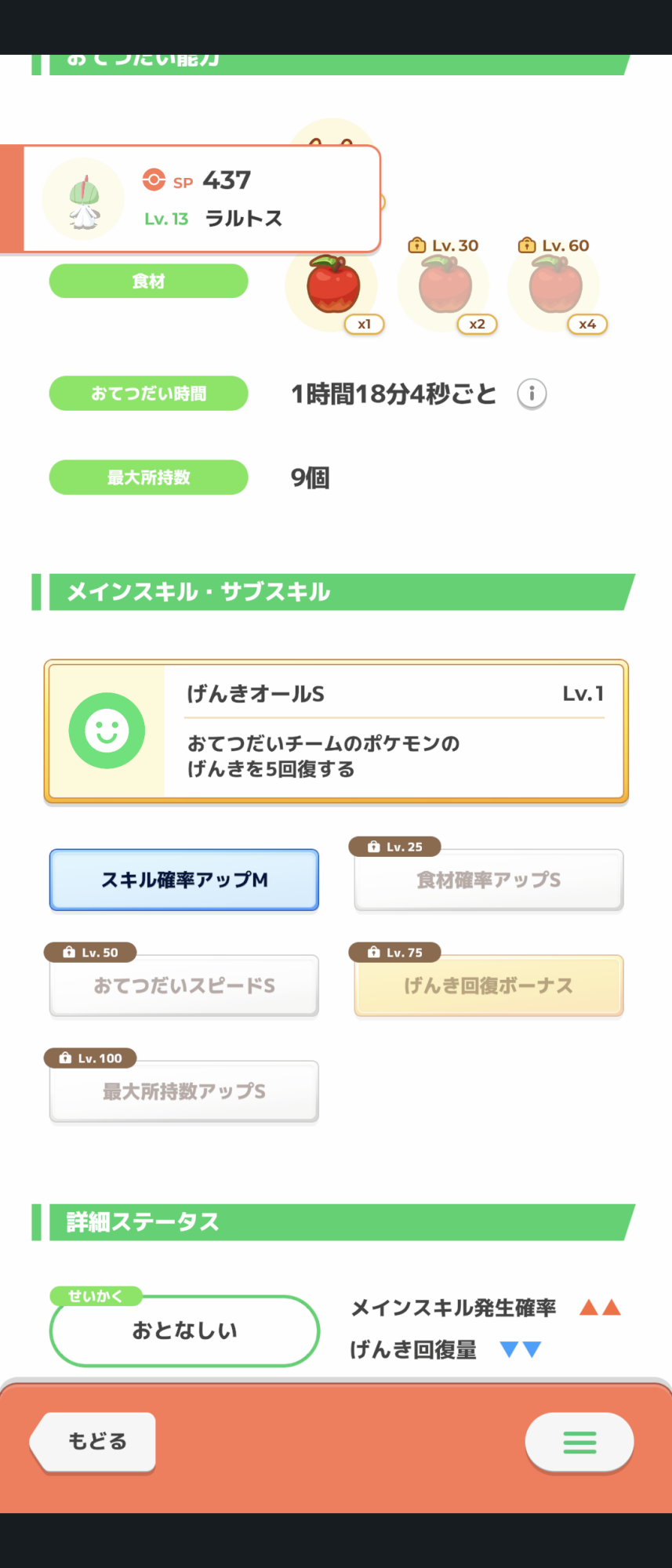The width and height of the screenshot is (672, 1568).
Task: Tap the locked Lv. 60 apple ingredient
Action: [556, 287]
